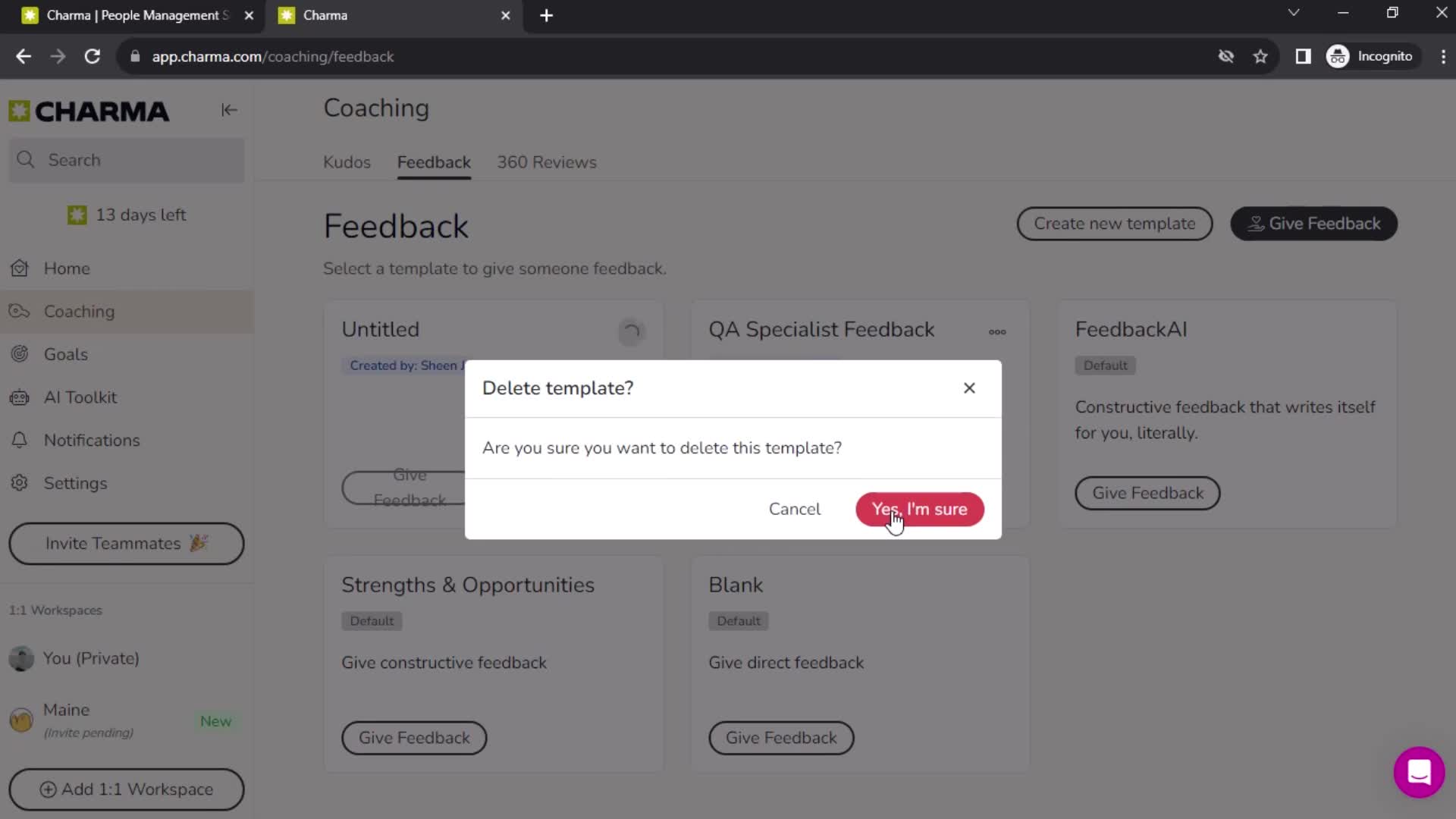1456x819 pixels.
Task: Open Incognito profile indicator
Action: point(1370,57)
